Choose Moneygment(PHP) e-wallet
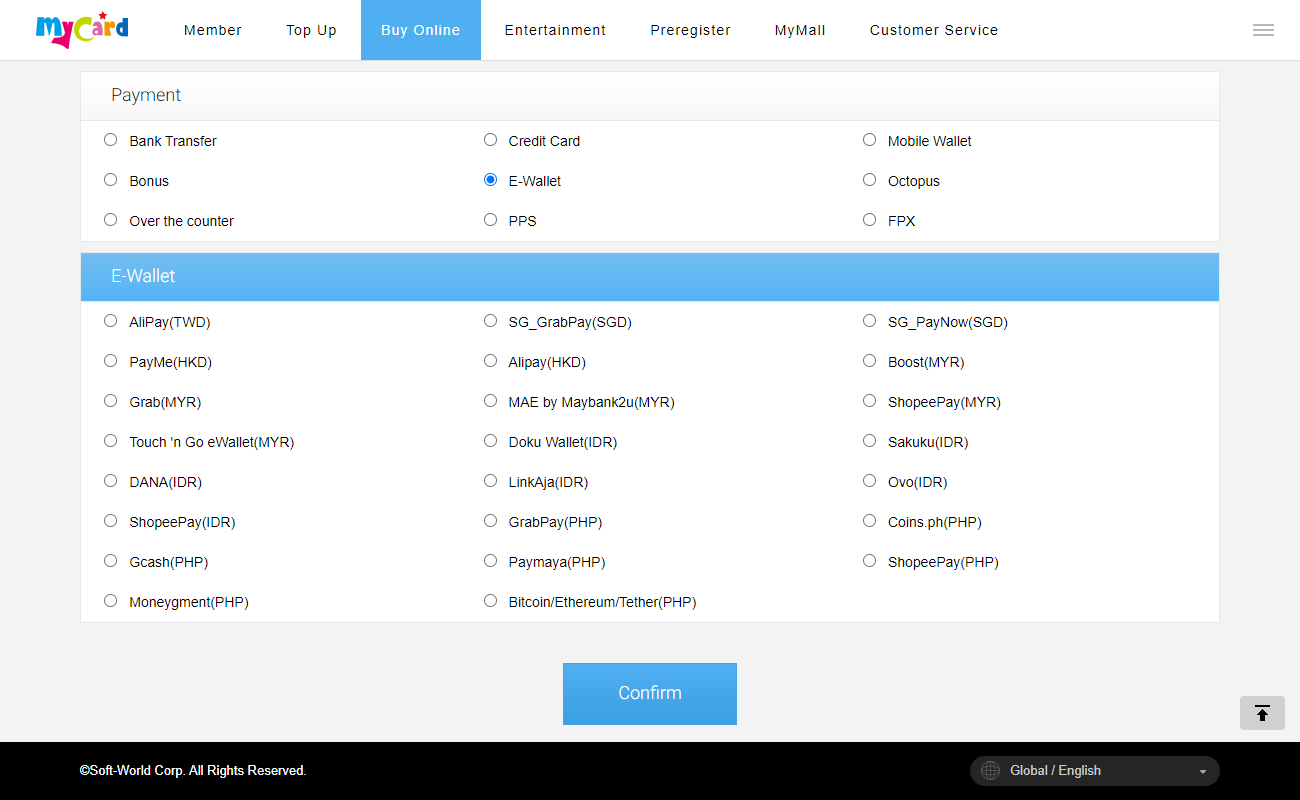1300x800 pixels. click(111, 601)
